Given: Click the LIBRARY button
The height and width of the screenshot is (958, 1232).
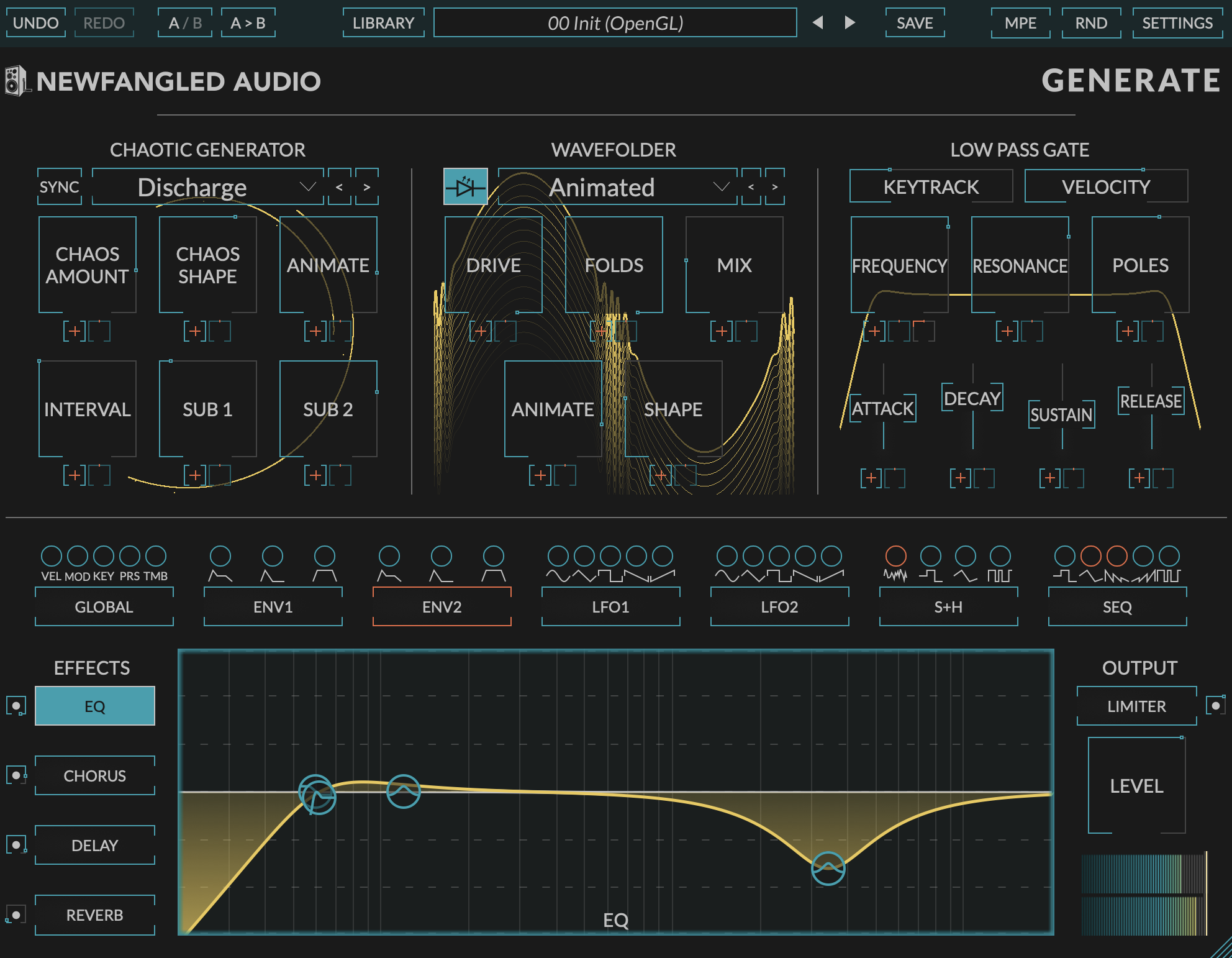Looking at the screenshot, I should coord(383,23).
